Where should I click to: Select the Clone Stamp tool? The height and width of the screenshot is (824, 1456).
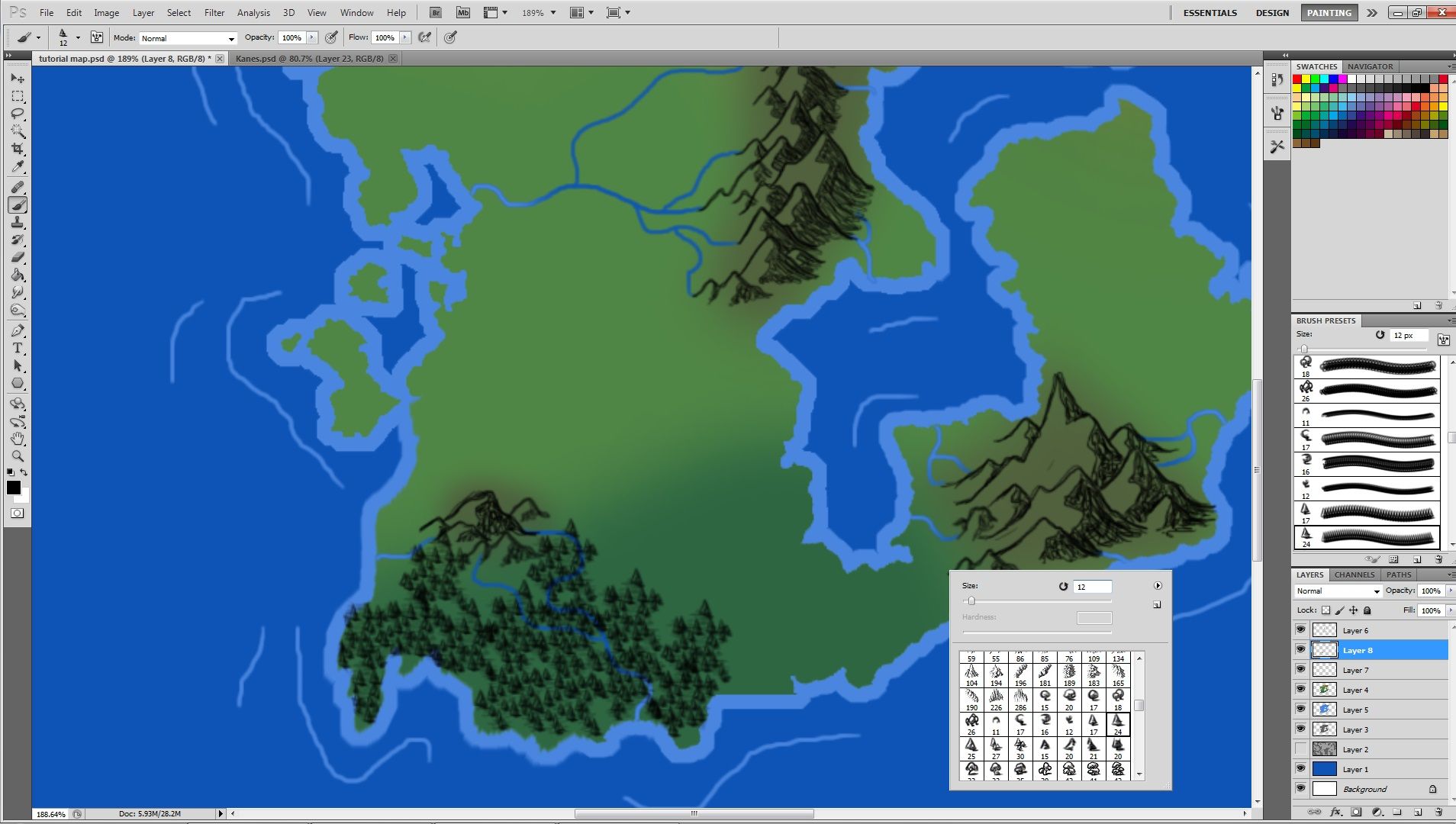click(x=18, y=223)
